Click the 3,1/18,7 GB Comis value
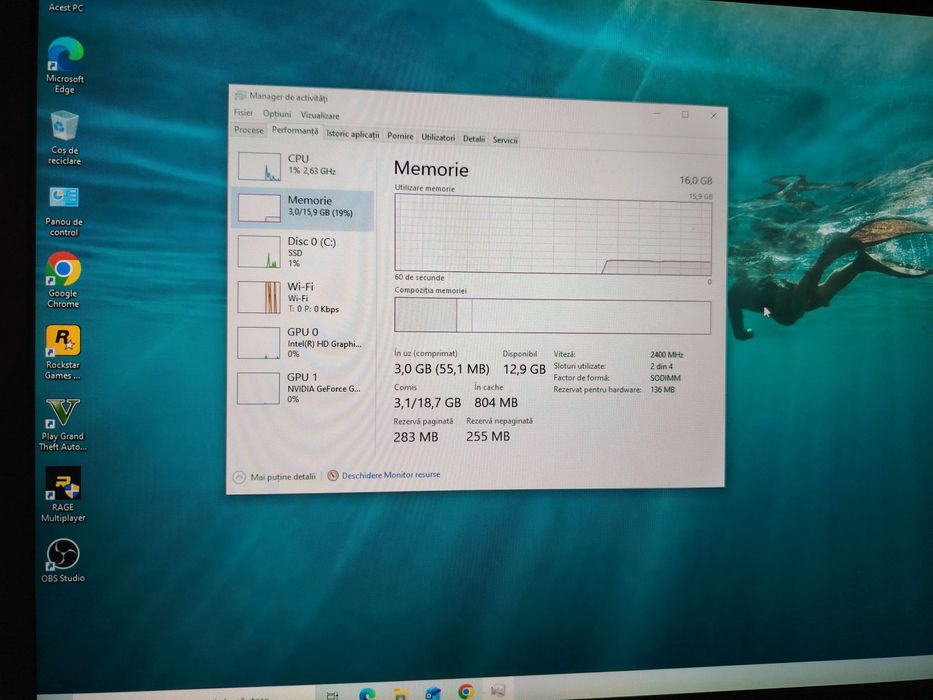Image resolution: width=933 pixels, height=700 pixels. pos(427,403)
